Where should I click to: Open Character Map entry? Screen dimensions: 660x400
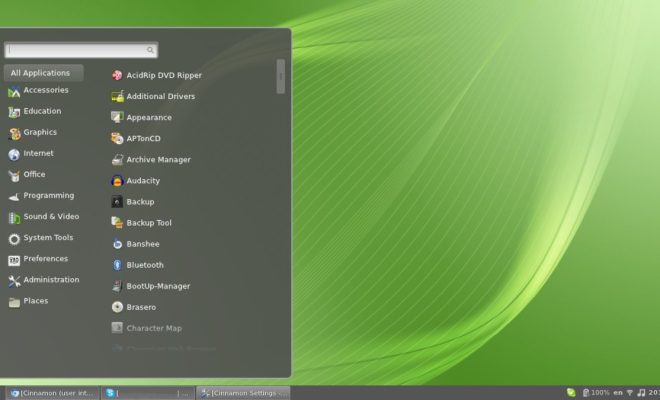coord(146,328)
